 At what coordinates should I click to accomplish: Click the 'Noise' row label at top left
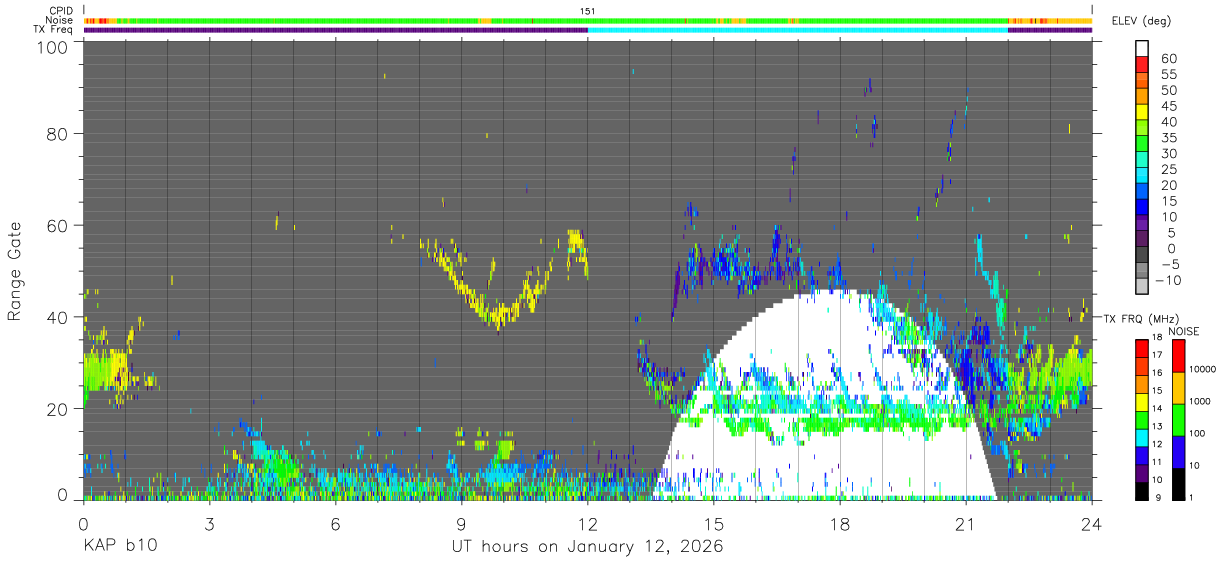coord(60,20)
